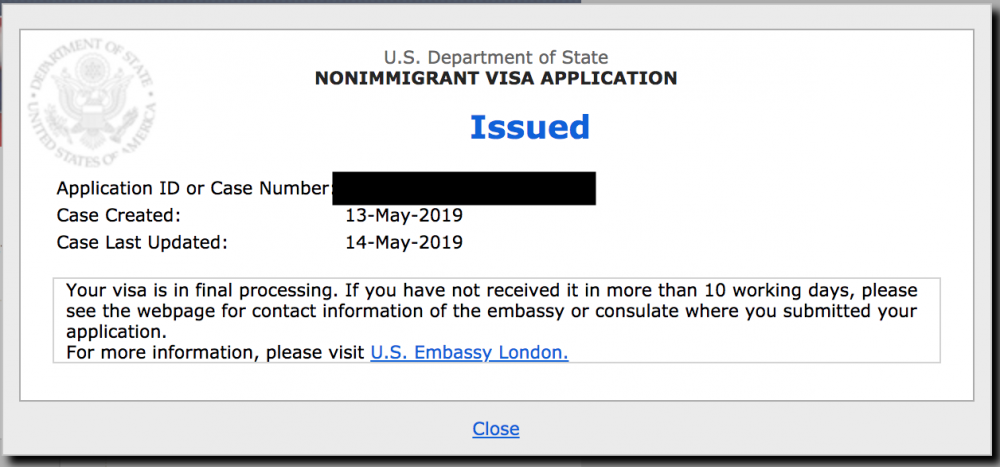Click the 'For more information, please visit' text
The width and height of the screenshot is (1000, 467).
tap(216, 352)
